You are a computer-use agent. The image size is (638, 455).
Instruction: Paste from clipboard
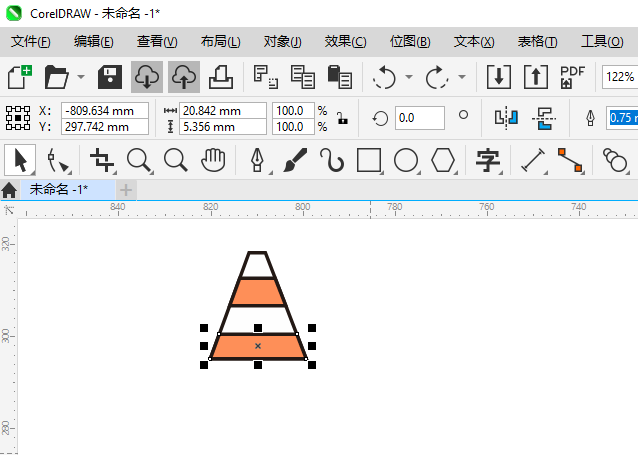(339, 77)
